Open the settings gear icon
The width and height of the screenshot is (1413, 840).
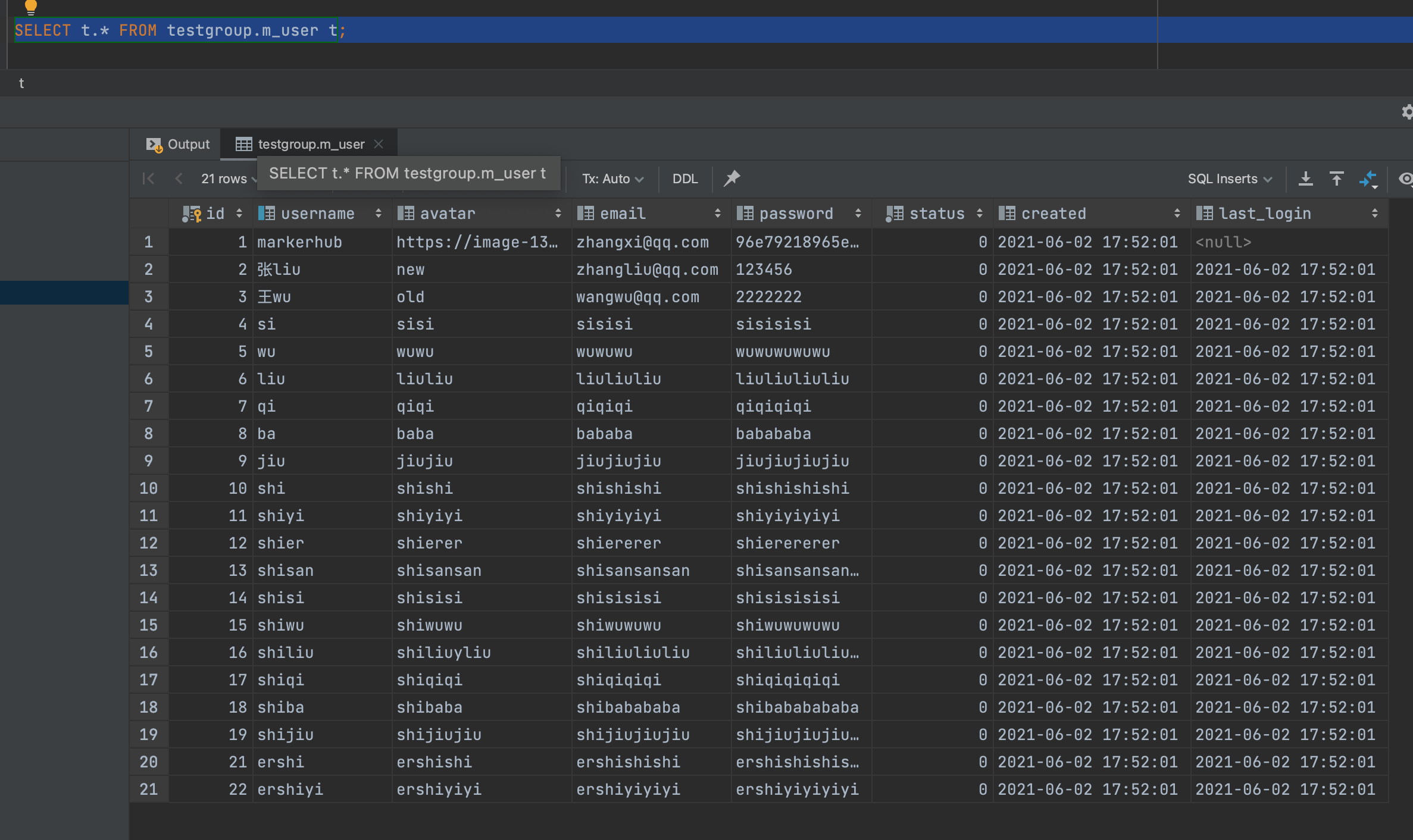click(1407, 112)
